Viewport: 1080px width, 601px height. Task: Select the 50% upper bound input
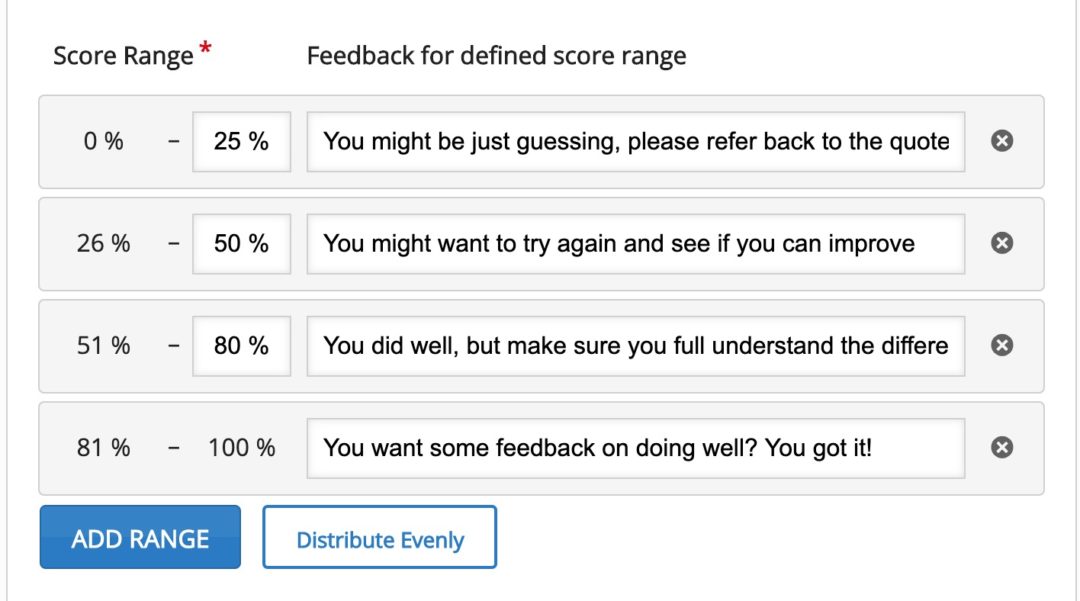click(x=241, y=244)
